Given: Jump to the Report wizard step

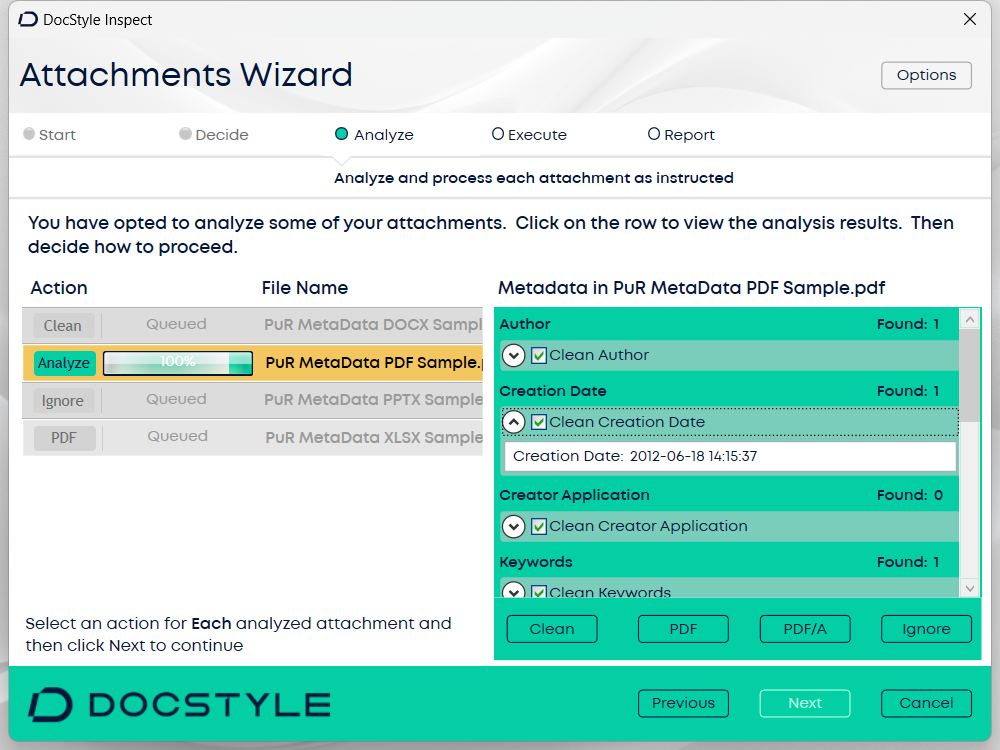Looking at the screenshot, I should click(681, 135).
